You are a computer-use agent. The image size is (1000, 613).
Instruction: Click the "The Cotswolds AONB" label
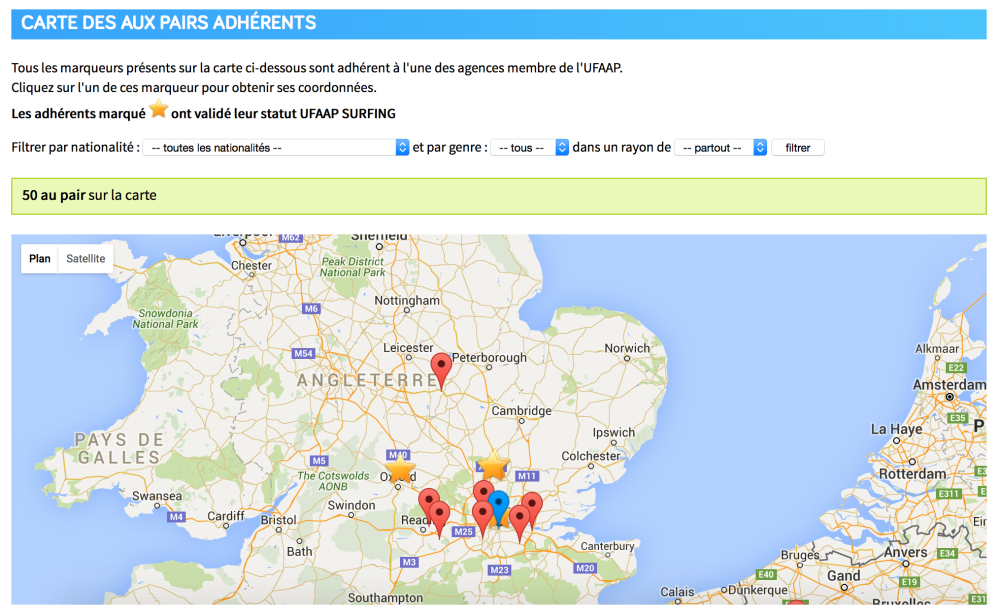[x=334, y=481]
